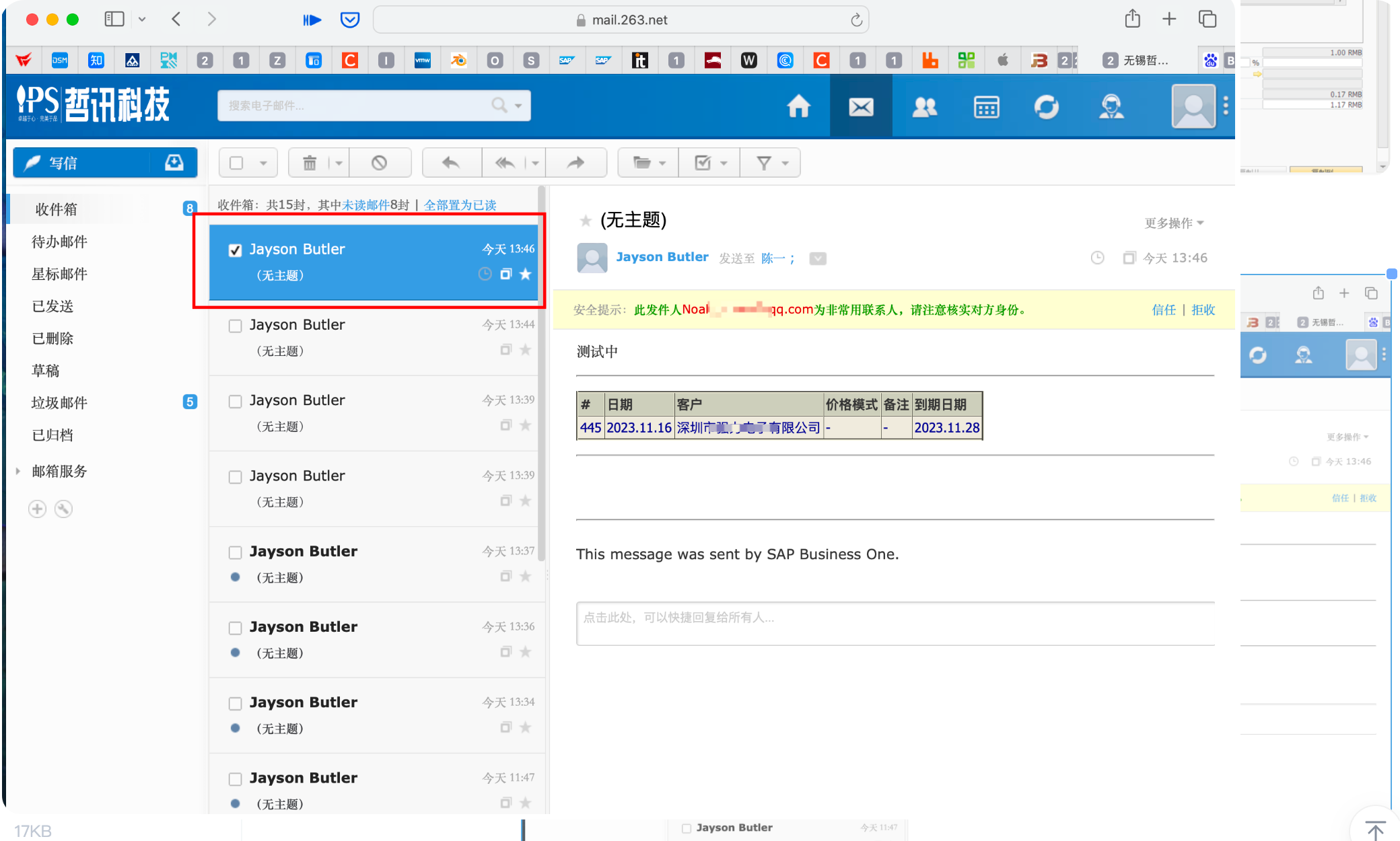1400x841 pixels.
Task: Tick the select-all checkbox in toolbar
Action: (x=236, y=163)
